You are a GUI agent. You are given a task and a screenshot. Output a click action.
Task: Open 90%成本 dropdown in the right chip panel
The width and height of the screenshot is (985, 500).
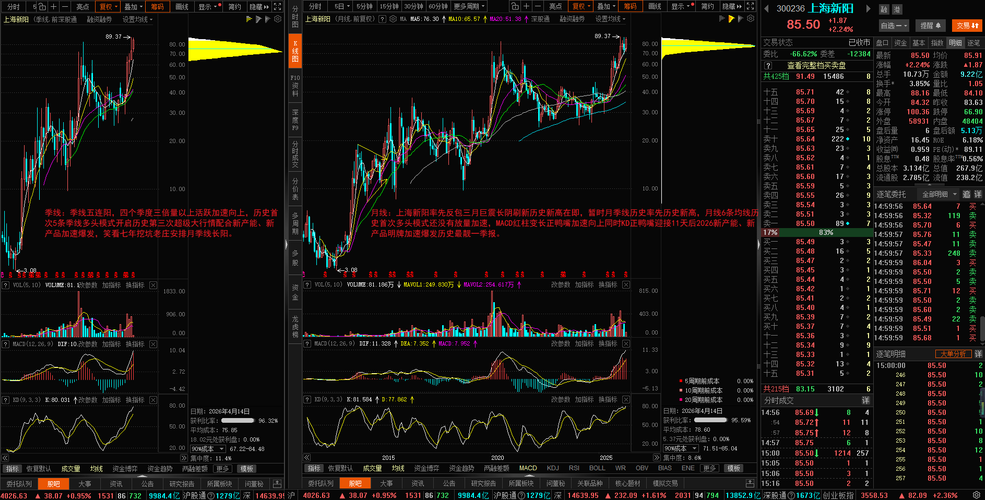(681, 448)
